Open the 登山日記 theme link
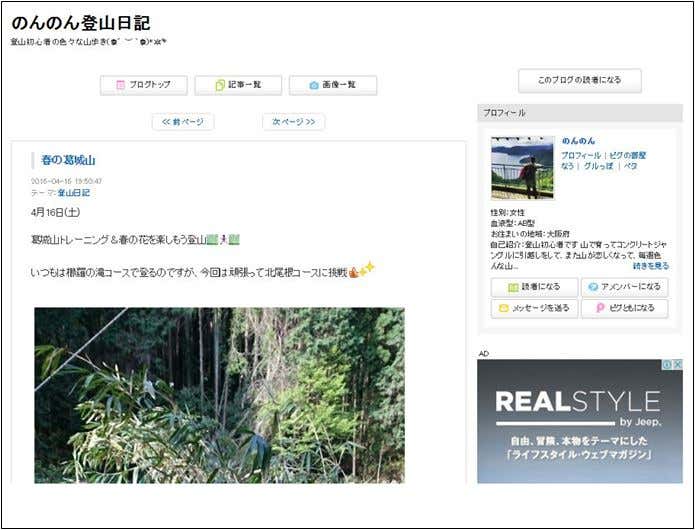 tap(74, 193)
